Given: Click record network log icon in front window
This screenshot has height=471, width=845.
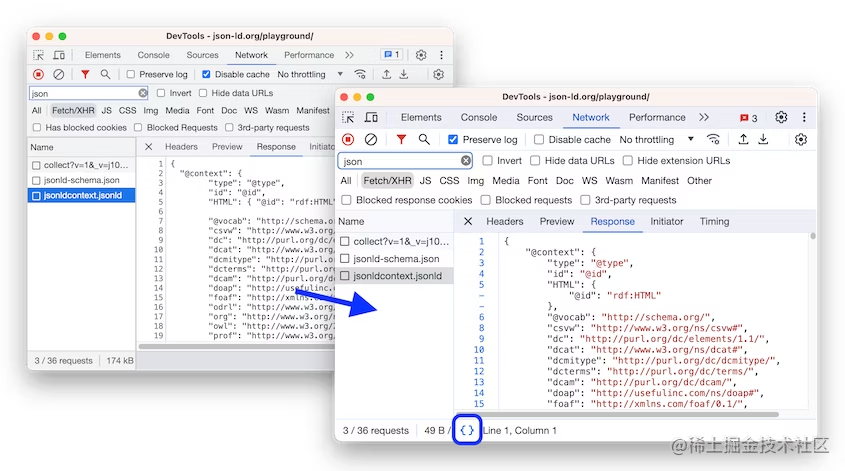Looking at the screenshot, I should point(348,140).
